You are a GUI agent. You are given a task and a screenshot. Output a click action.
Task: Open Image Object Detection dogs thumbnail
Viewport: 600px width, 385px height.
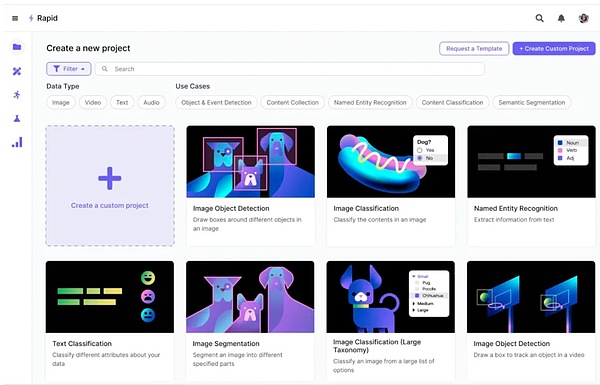click(251, 162)
